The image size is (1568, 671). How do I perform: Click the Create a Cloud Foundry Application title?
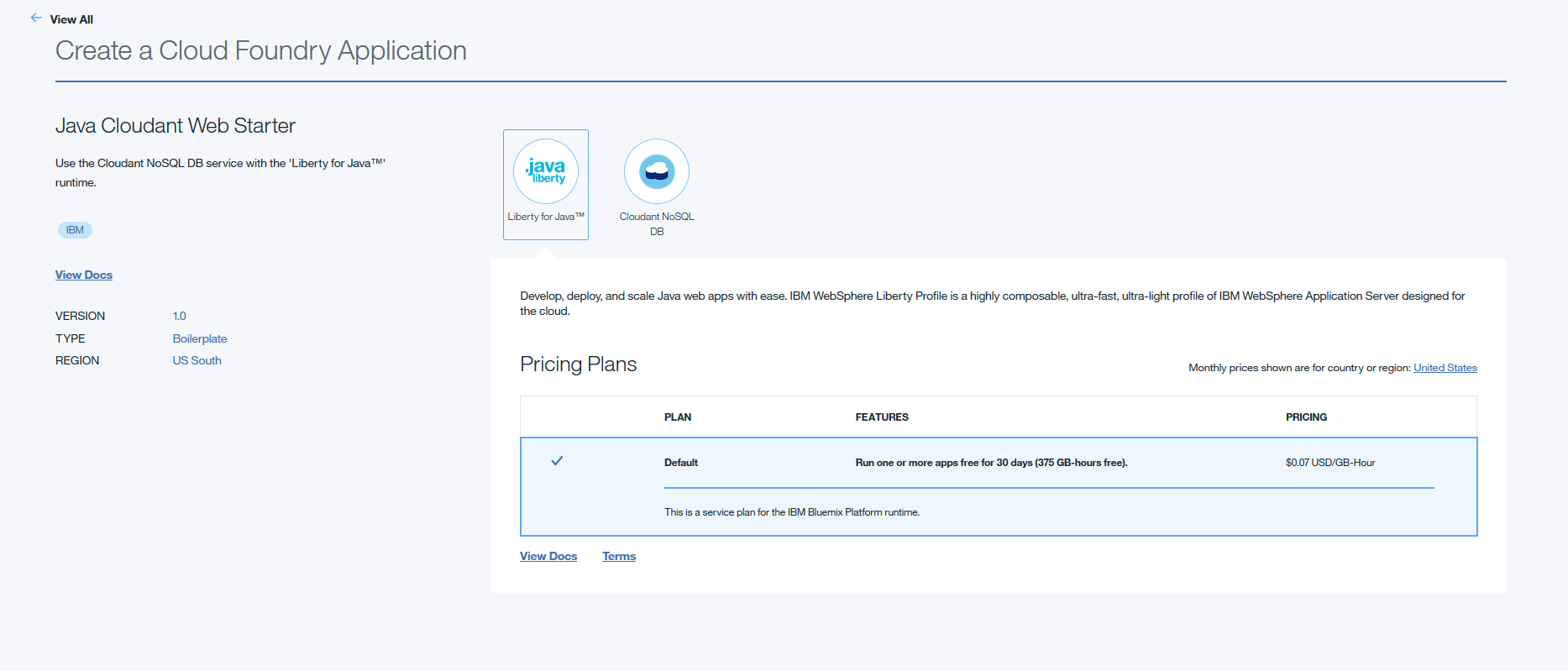pos(261,51)
